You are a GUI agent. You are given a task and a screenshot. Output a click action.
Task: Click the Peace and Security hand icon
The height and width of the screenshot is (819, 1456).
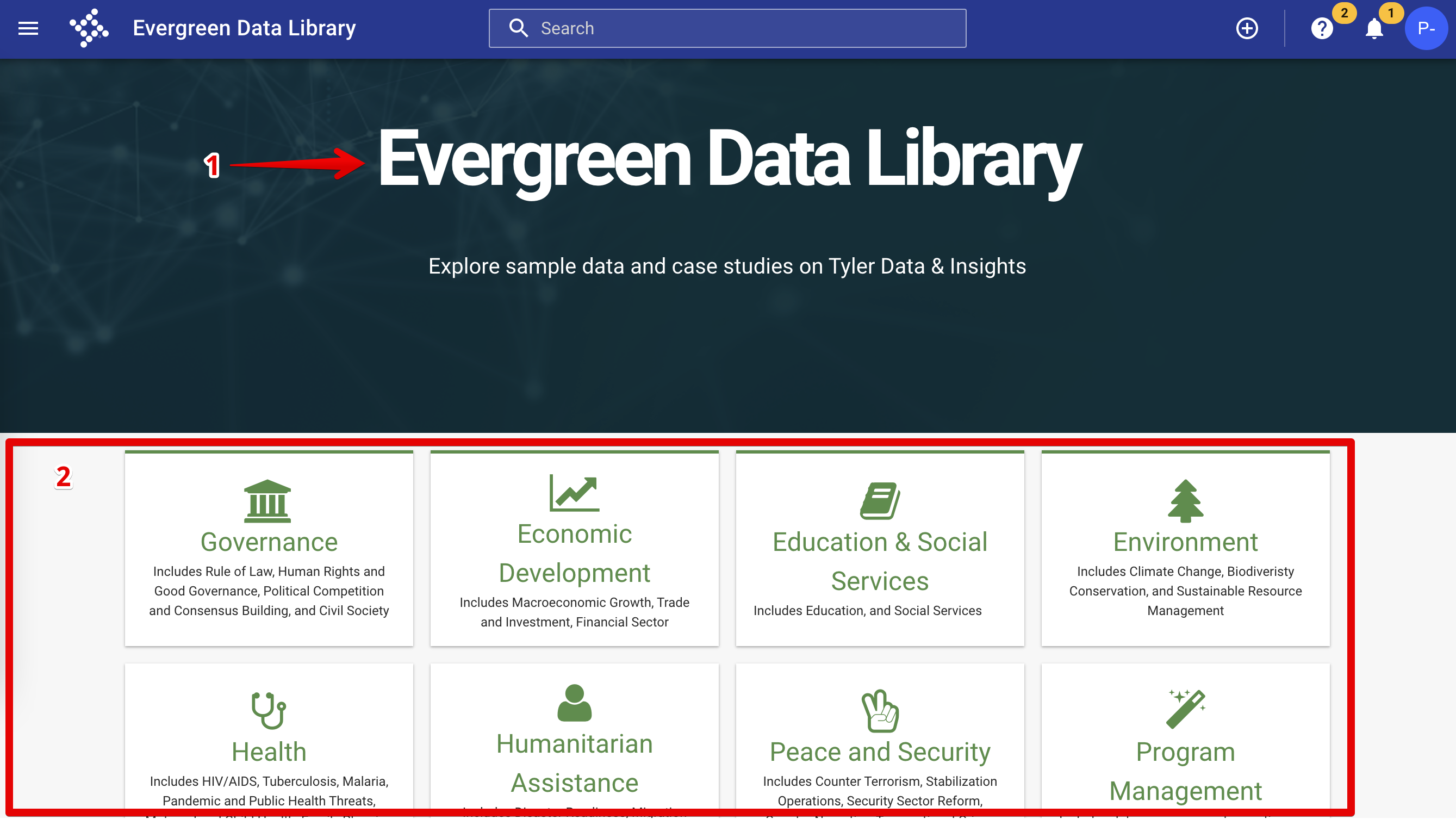coord(880,711)
